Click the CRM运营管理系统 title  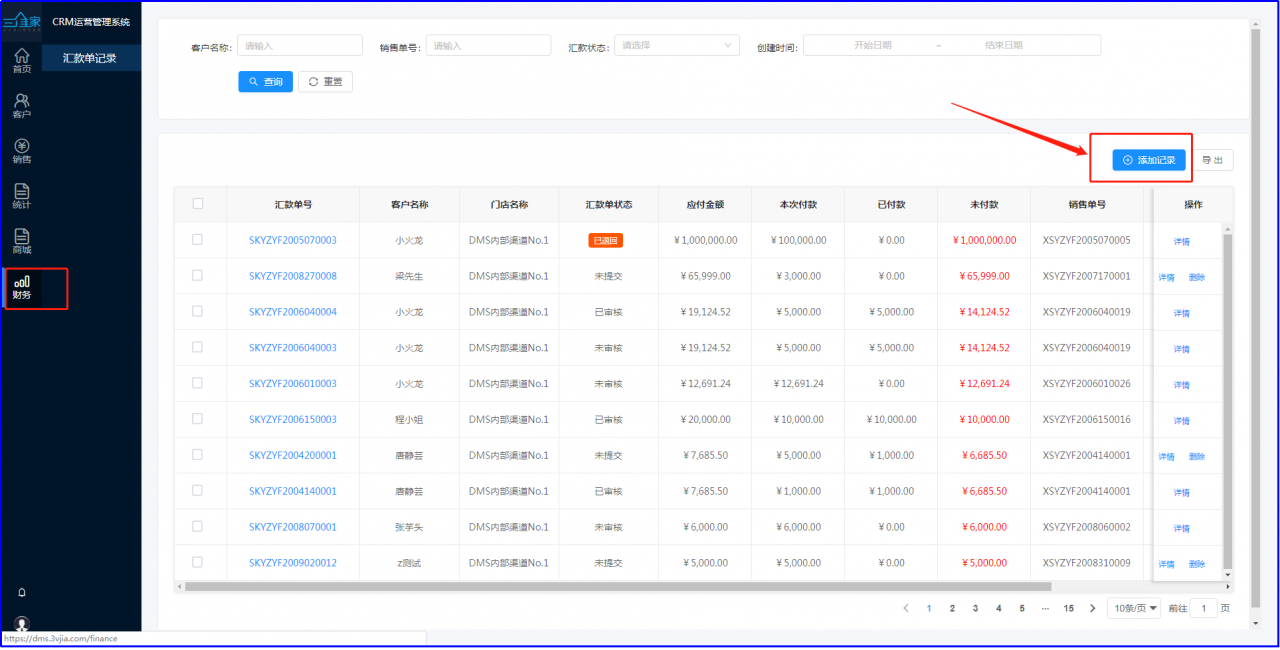pyautogui.click(x=91, y=21)
